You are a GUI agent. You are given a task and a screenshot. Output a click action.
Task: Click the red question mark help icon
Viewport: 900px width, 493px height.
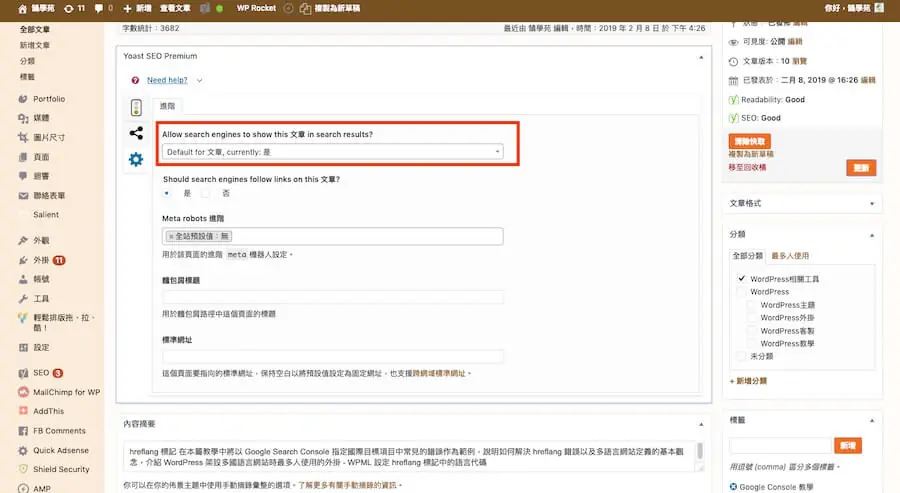point(135,80)
